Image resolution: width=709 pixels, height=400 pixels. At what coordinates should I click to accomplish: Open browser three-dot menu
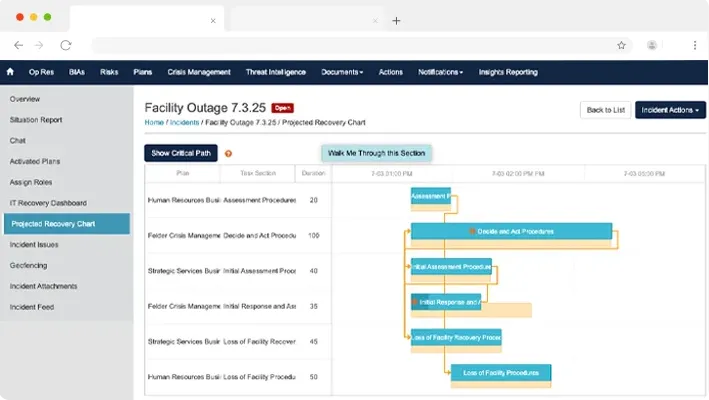point(695,45)
